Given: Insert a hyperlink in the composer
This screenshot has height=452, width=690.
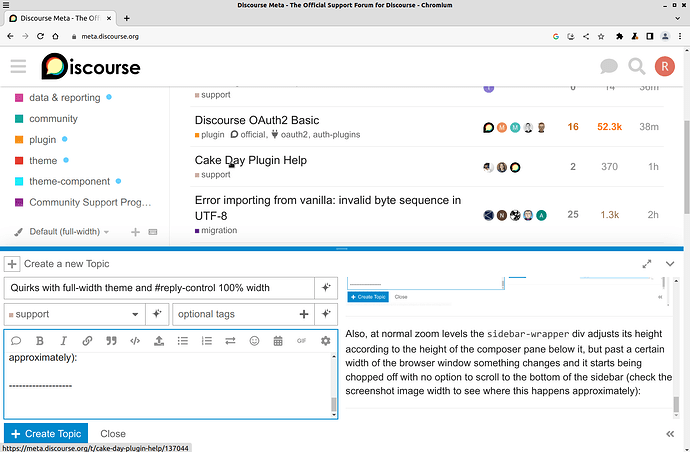Looking at the screenshot, I should point(87,341).
